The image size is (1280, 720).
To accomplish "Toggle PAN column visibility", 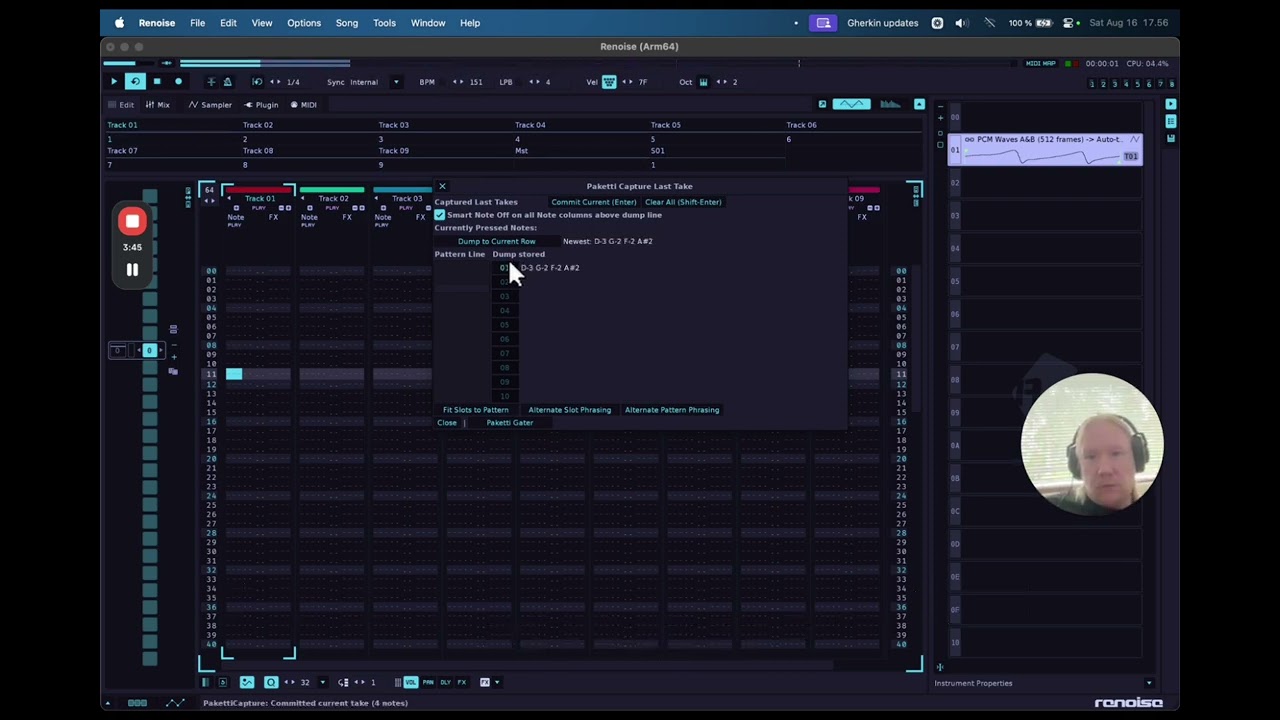I will [428, 682].
